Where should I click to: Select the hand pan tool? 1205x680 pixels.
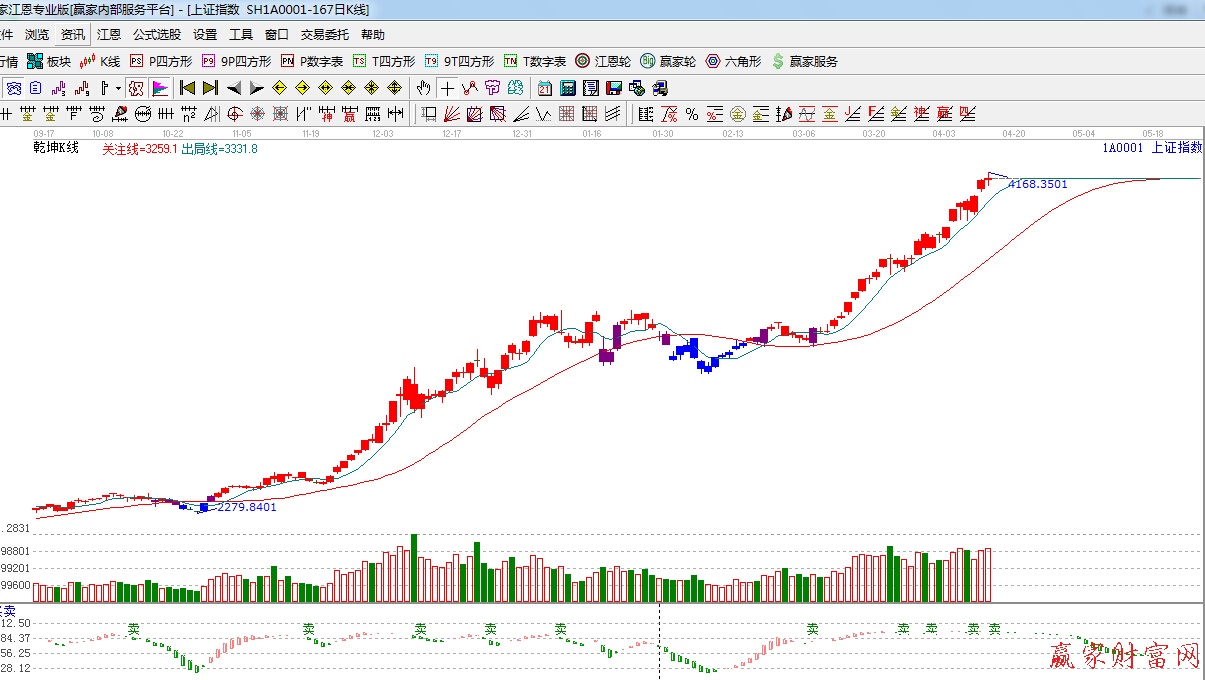[424, 88]
